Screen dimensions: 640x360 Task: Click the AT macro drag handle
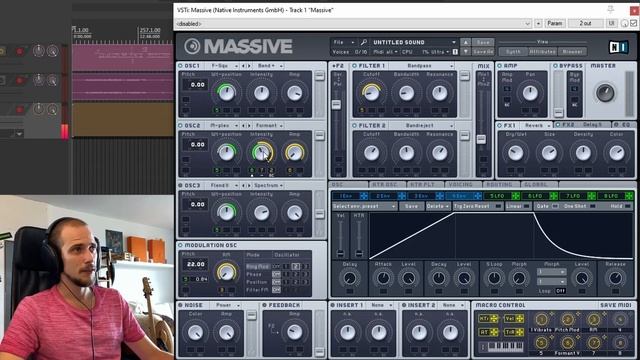494,332
